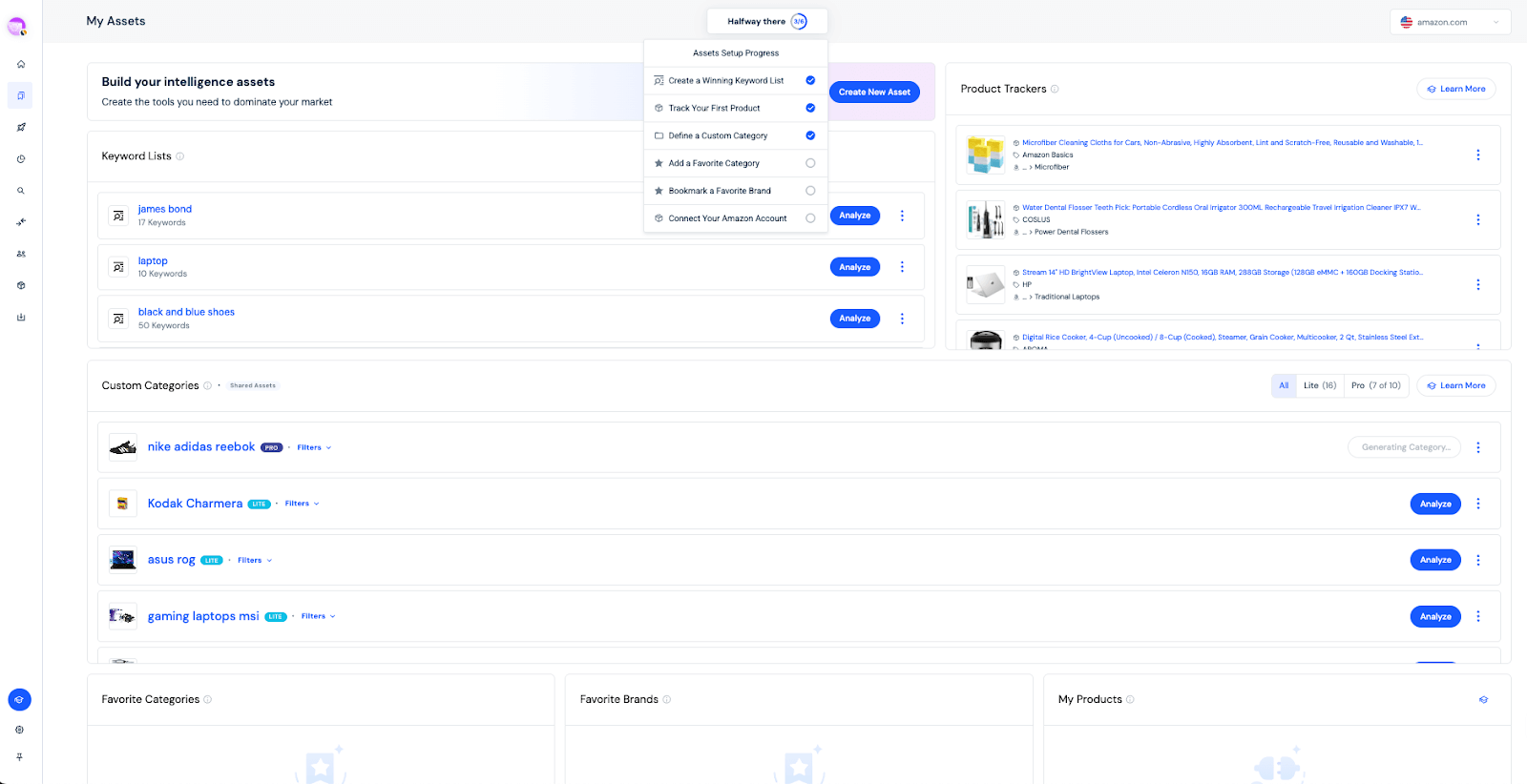
Task: Open the three-dot menu for nike adidas reebok
Action: point(1478,447)
